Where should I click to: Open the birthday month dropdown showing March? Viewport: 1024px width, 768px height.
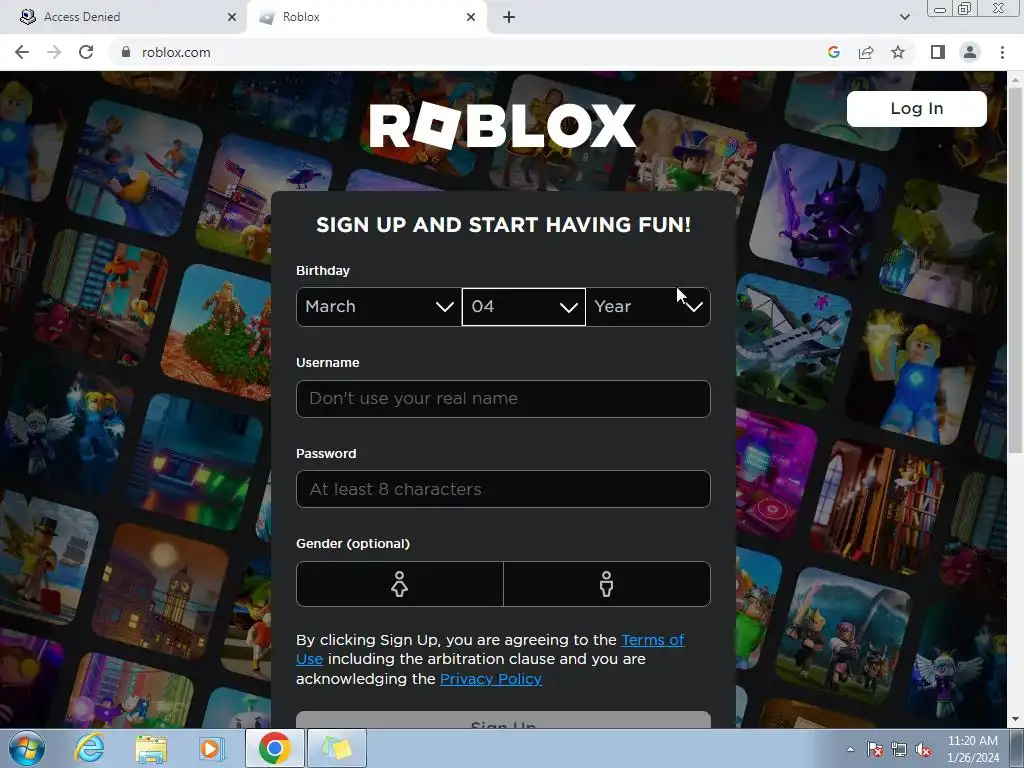(379, 306)
